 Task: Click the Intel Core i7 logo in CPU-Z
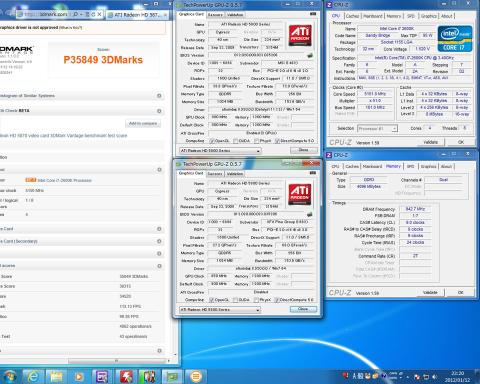click(x=455, y=39)
